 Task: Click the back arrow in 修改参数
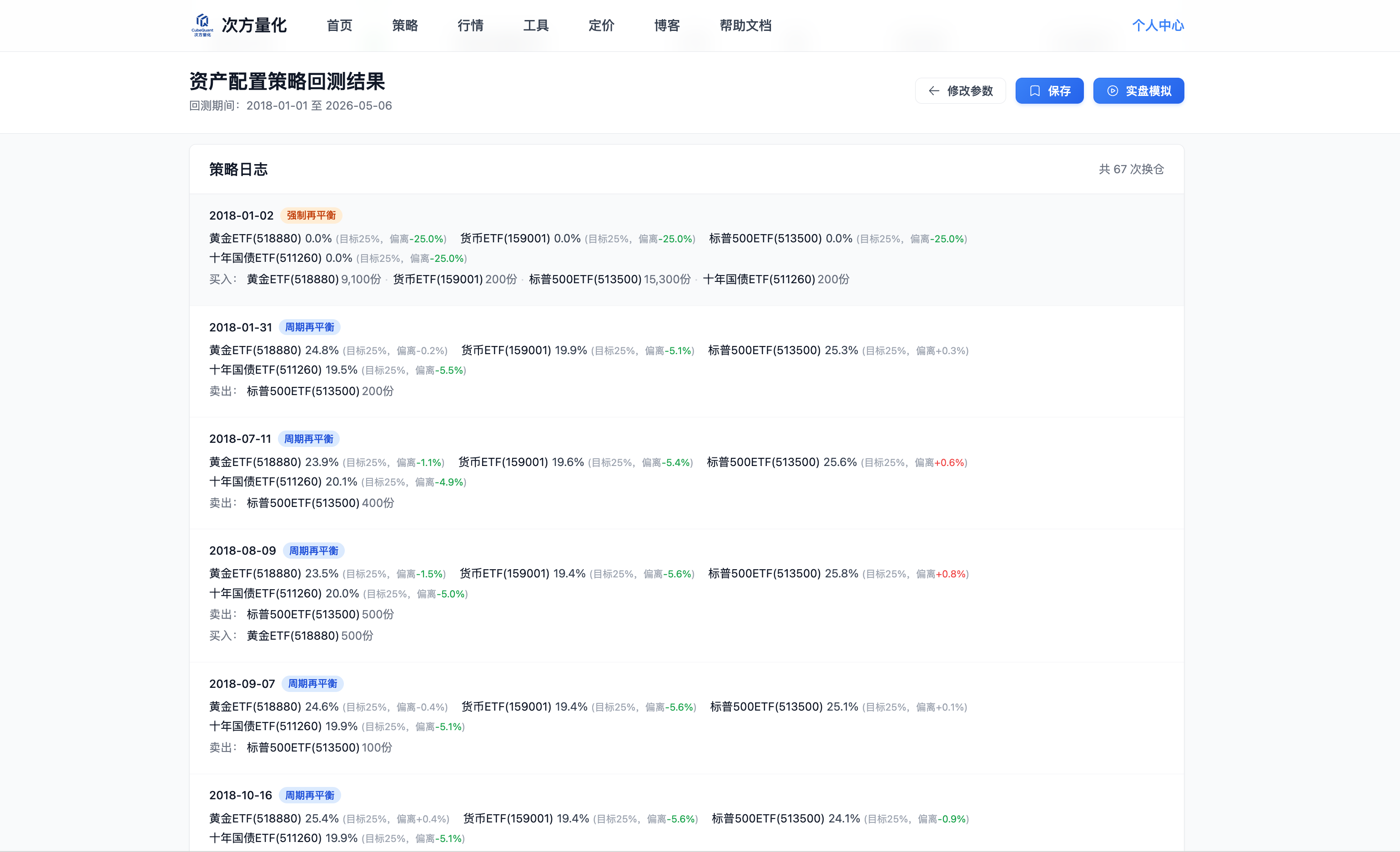(x=933, y=91)
